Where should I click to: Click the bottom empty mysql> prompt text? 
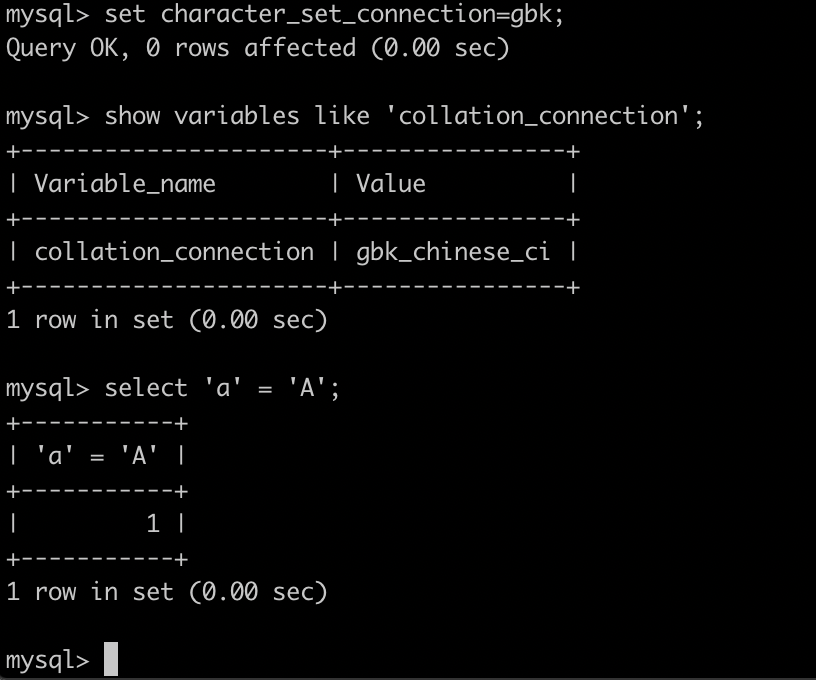(x=47, y=660)
